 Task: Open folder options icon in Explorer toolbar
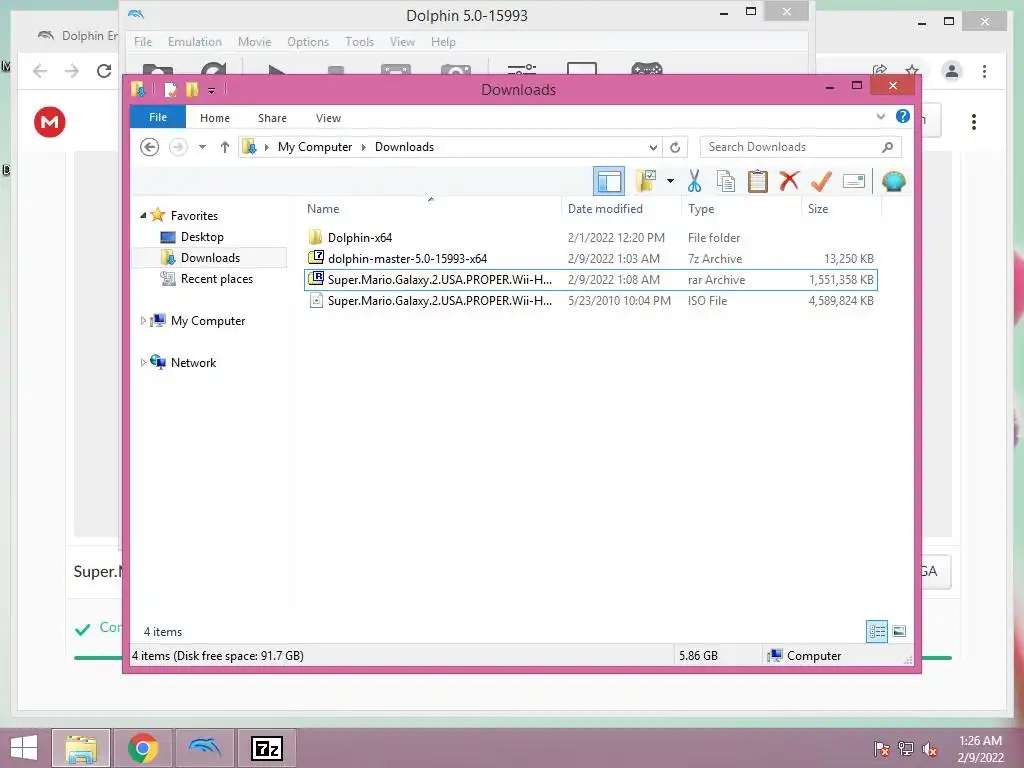coord(646,181)
